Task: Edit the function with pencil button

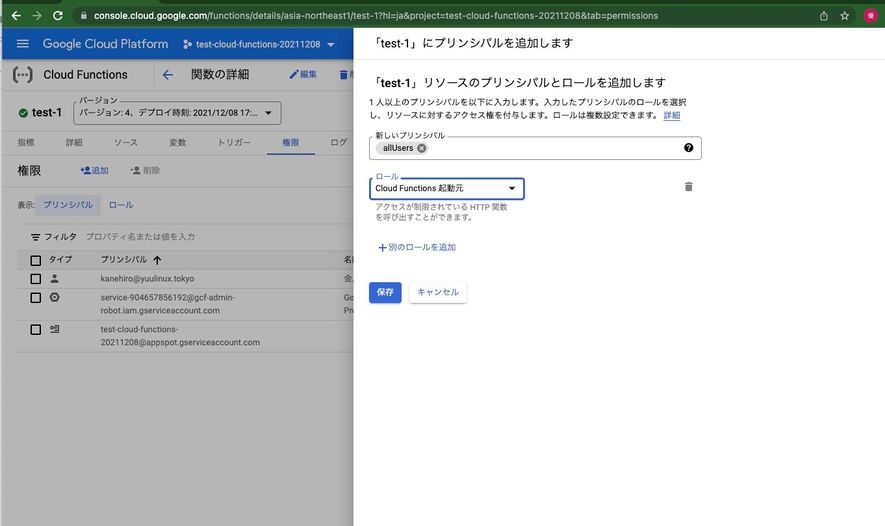Action: [x=303, y=74]
